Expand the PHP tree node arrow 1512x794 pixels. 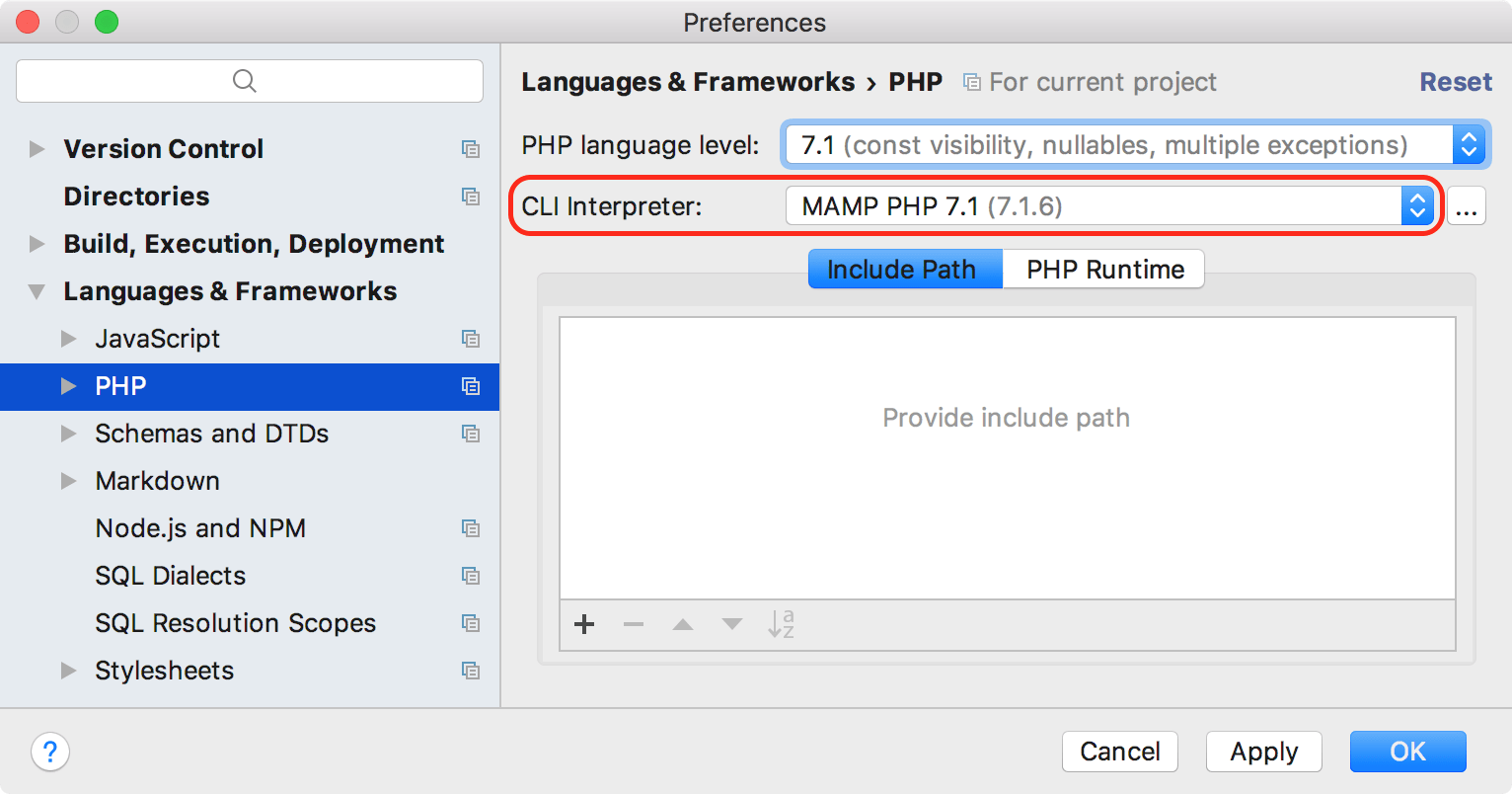(69, 386)
